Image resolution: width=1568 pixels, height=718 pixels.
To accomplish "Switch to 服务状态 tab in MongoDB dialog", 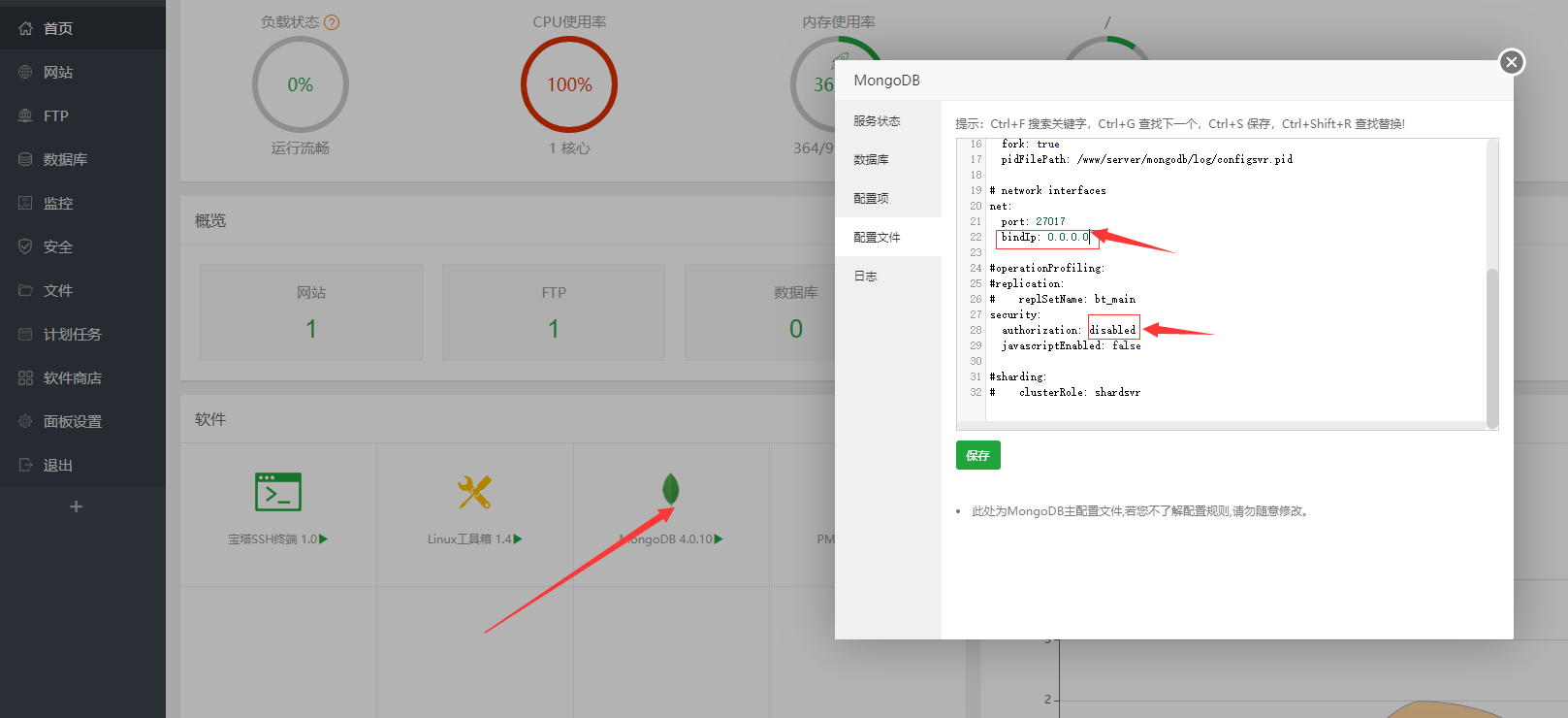I will tap(888, 120).
